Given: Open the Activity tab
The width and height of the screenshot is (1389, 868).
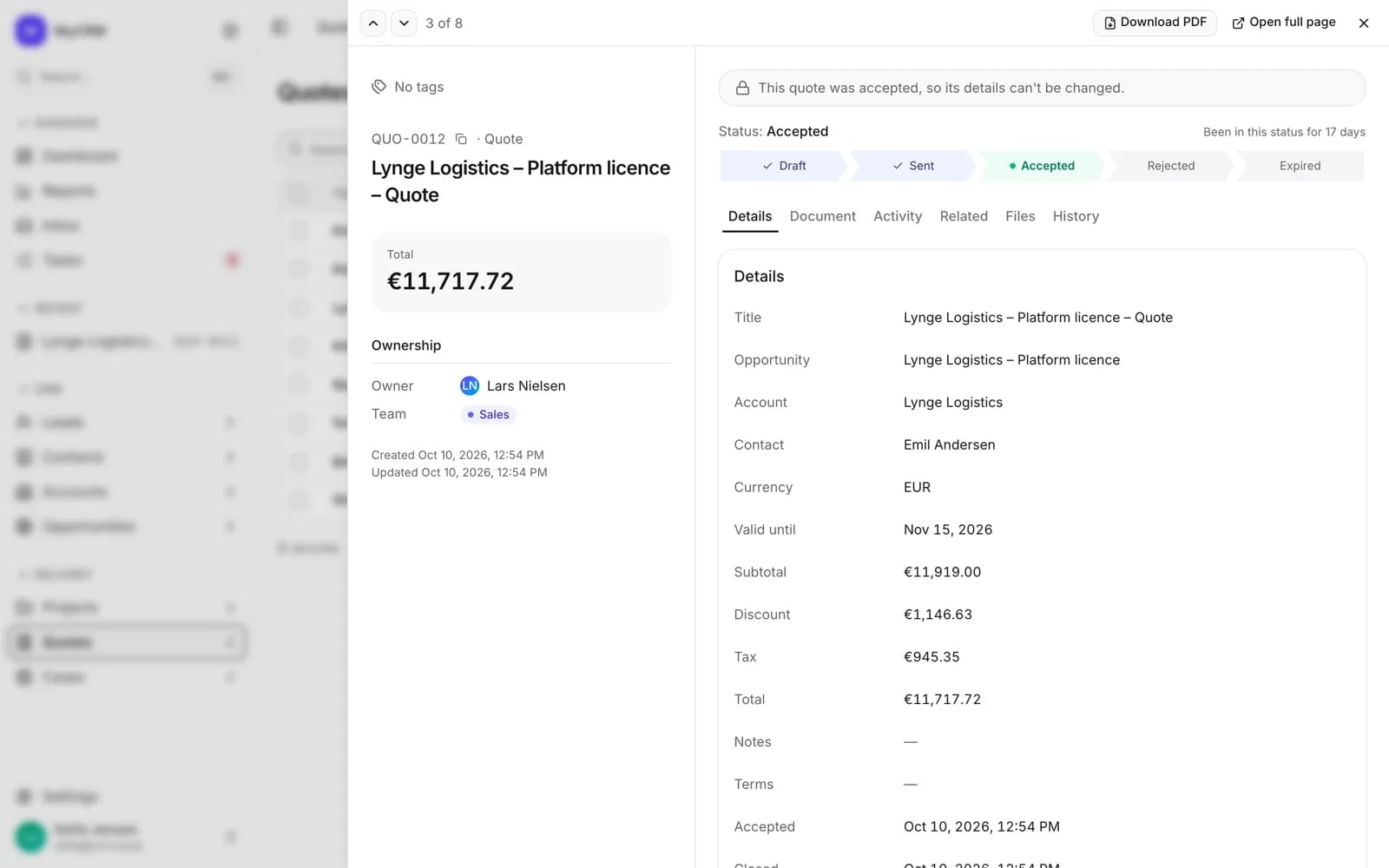Looking at the screenshot, I should [898, 216].
